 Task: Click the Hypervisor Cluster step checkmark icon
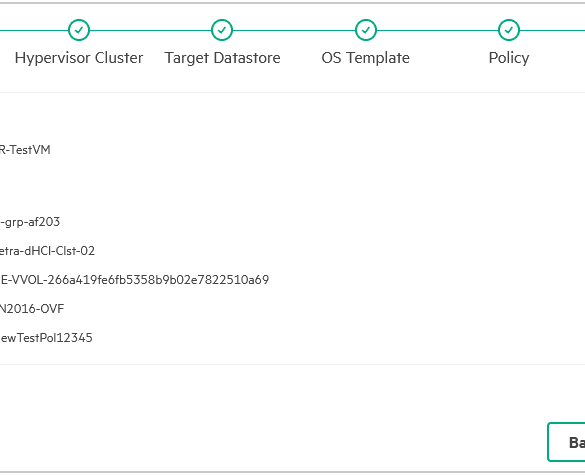pos(79,30)
